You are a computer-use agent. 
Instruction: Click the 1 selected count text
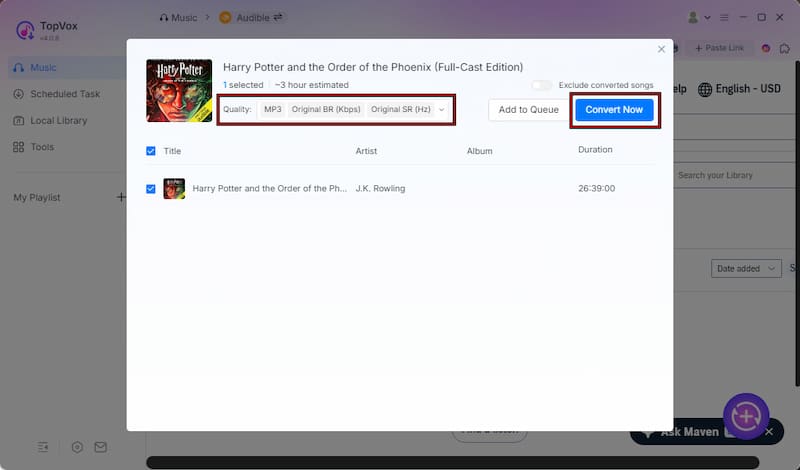(x=243, y=85)
